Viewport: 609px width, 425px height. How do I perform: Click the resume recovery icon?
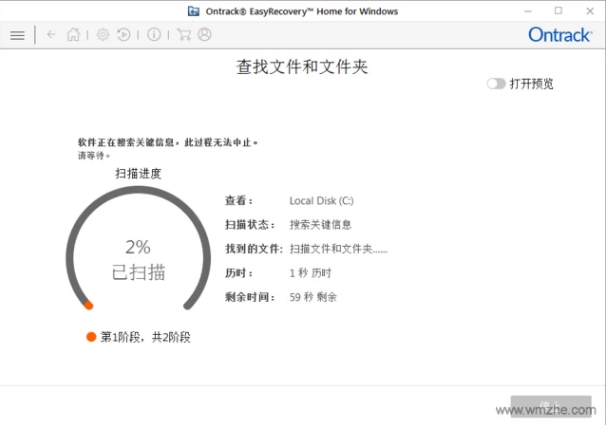pyautogui.click(x=124, y=35)
